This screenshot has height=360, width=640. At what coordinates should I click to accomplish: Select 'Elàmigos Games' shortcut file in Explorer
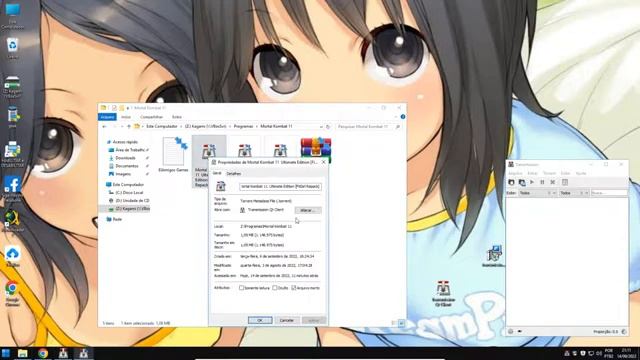click(174, 155)
